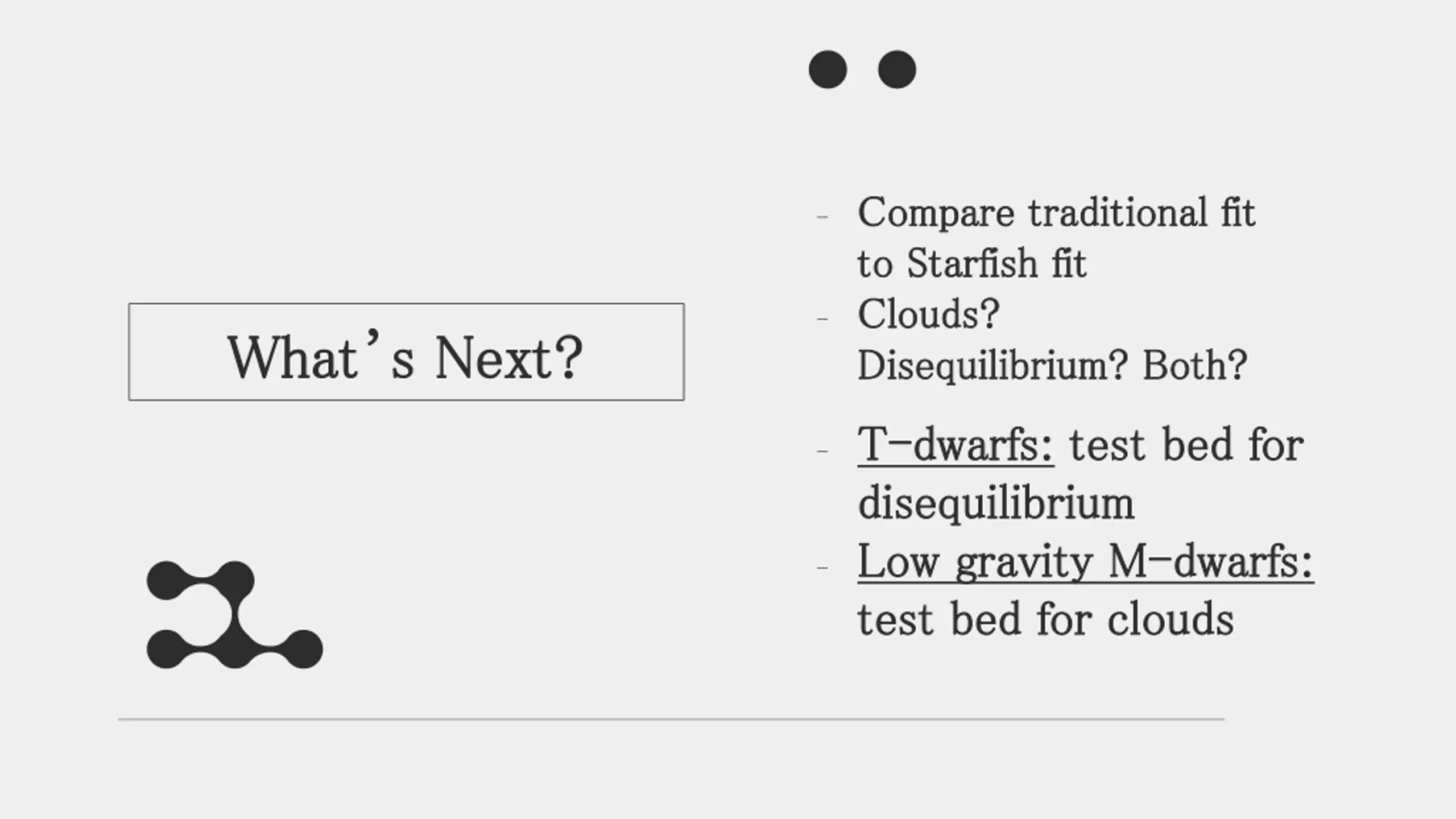
Task: Click the dash bullet before 'Clouds?'
Action: coord(822,318)
